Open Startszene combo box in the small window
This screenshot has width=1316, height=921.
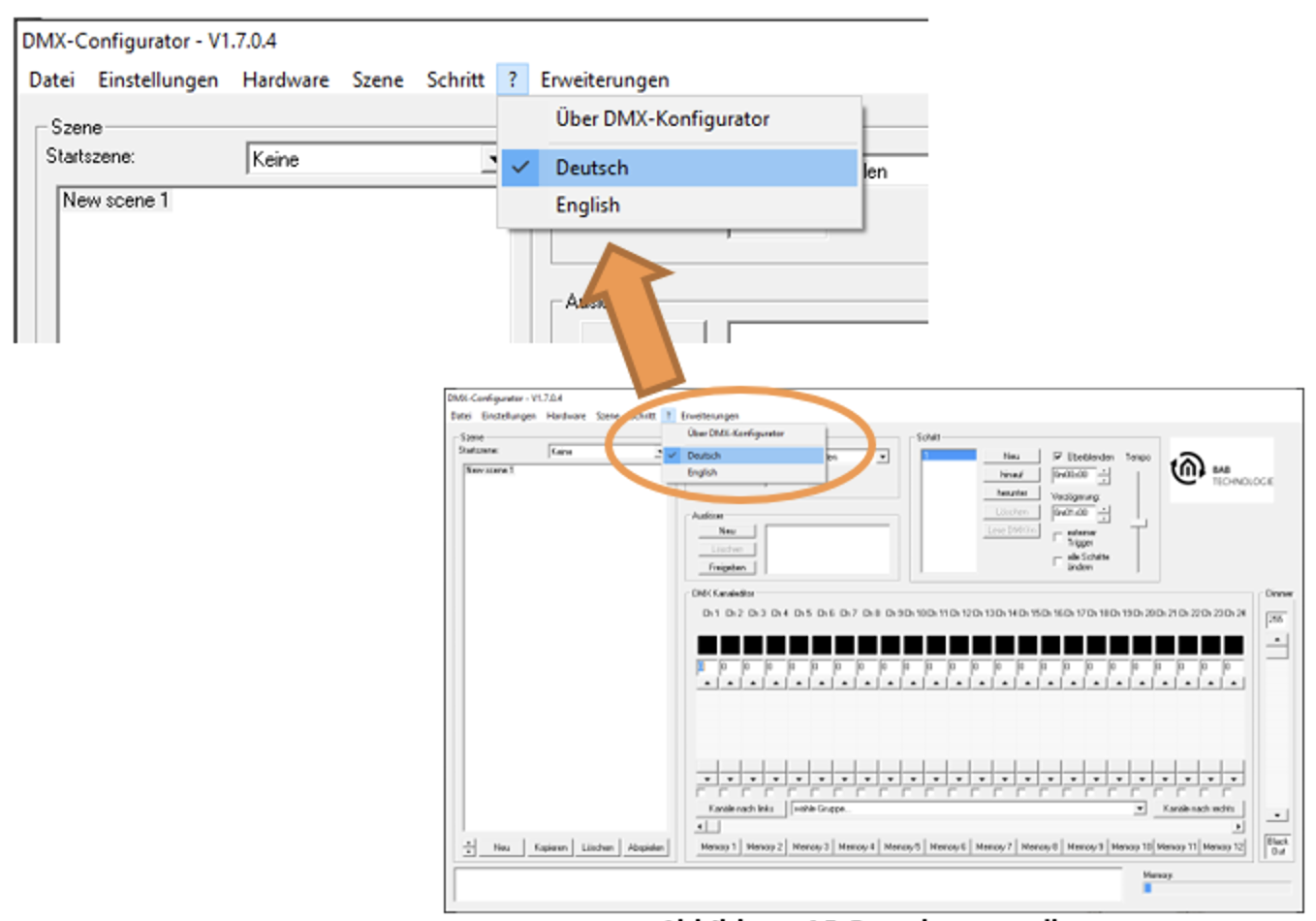pos(606,452)
